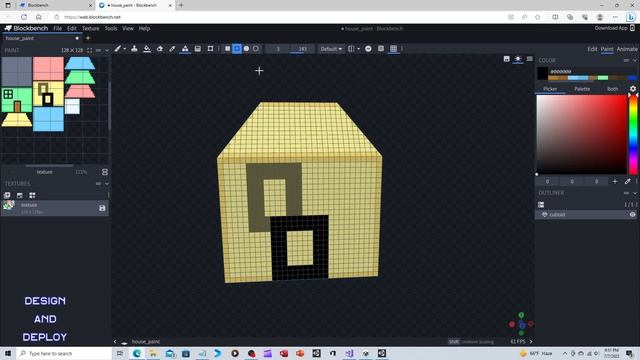Collapse the Outliner panel chevron
Screen dimensions: 640x360
pyautogui.click(x=635, y=193)
